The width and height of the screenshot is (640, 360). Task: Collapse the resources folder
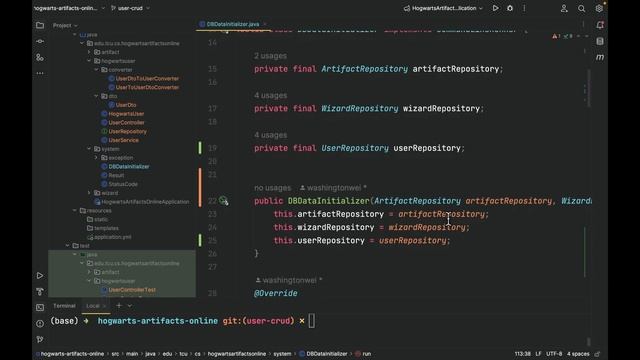(x=74, y=211)
